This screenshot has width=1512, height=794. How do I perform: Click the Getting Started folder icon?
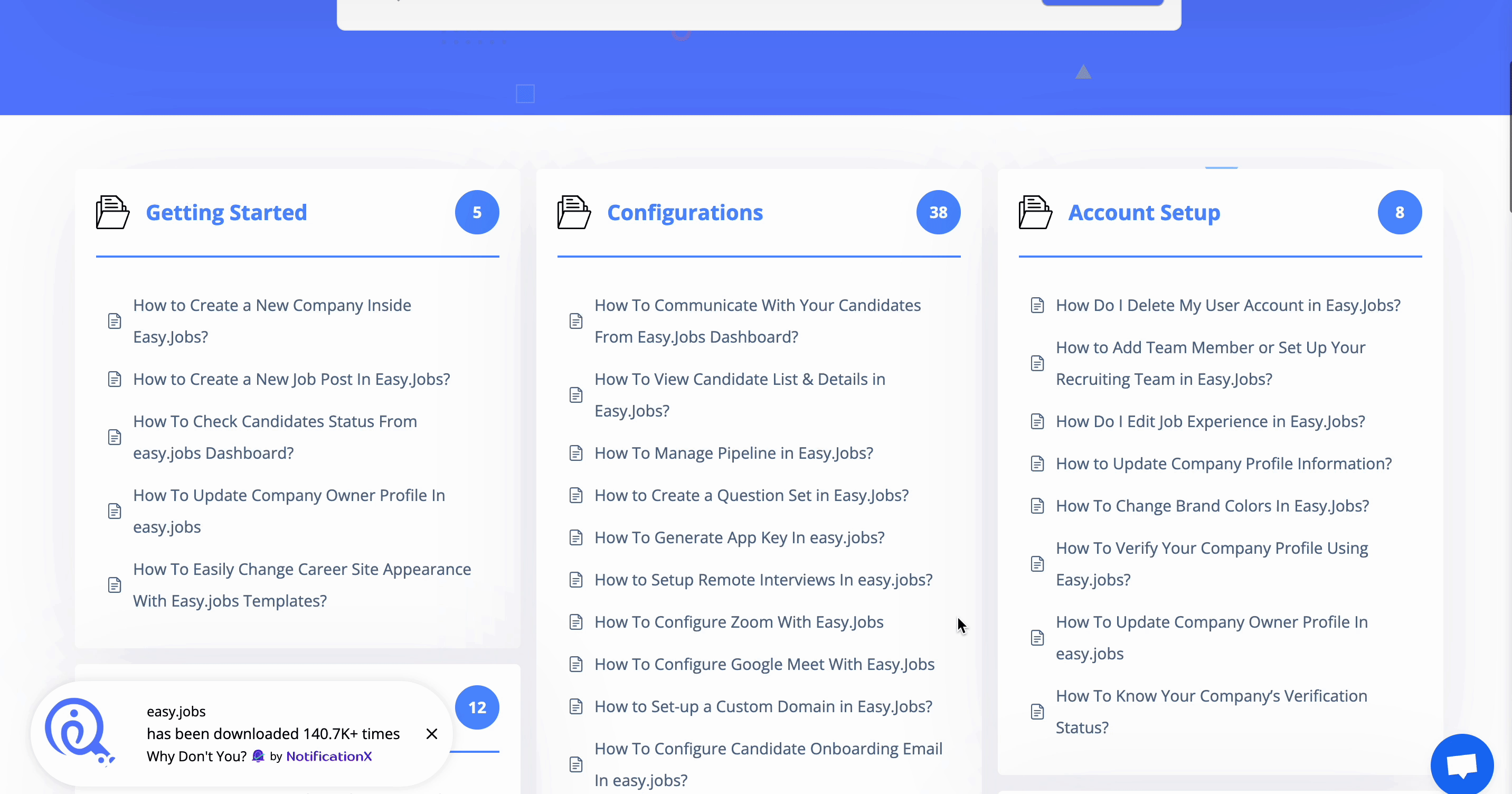tap(112, 212)
